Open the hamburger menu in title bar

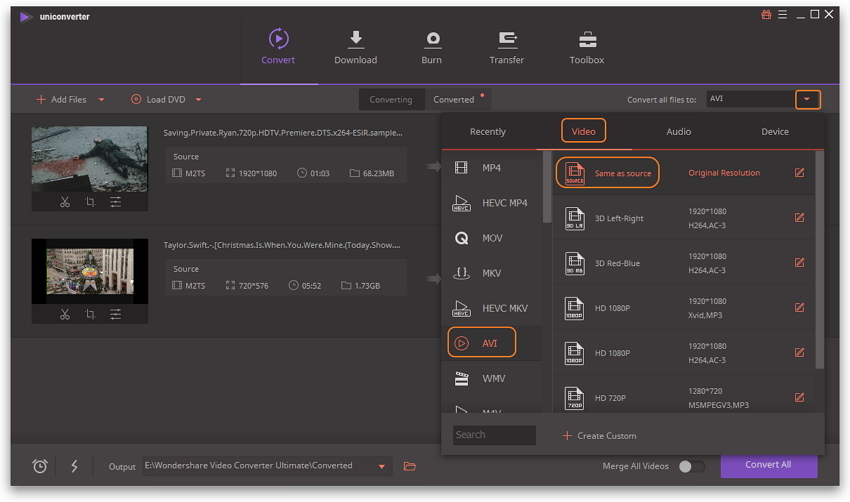[x=782, y=15]
